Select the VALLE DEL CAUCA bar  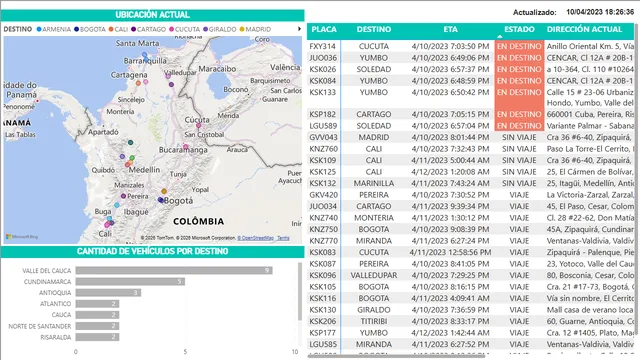[x=174, y=271]
